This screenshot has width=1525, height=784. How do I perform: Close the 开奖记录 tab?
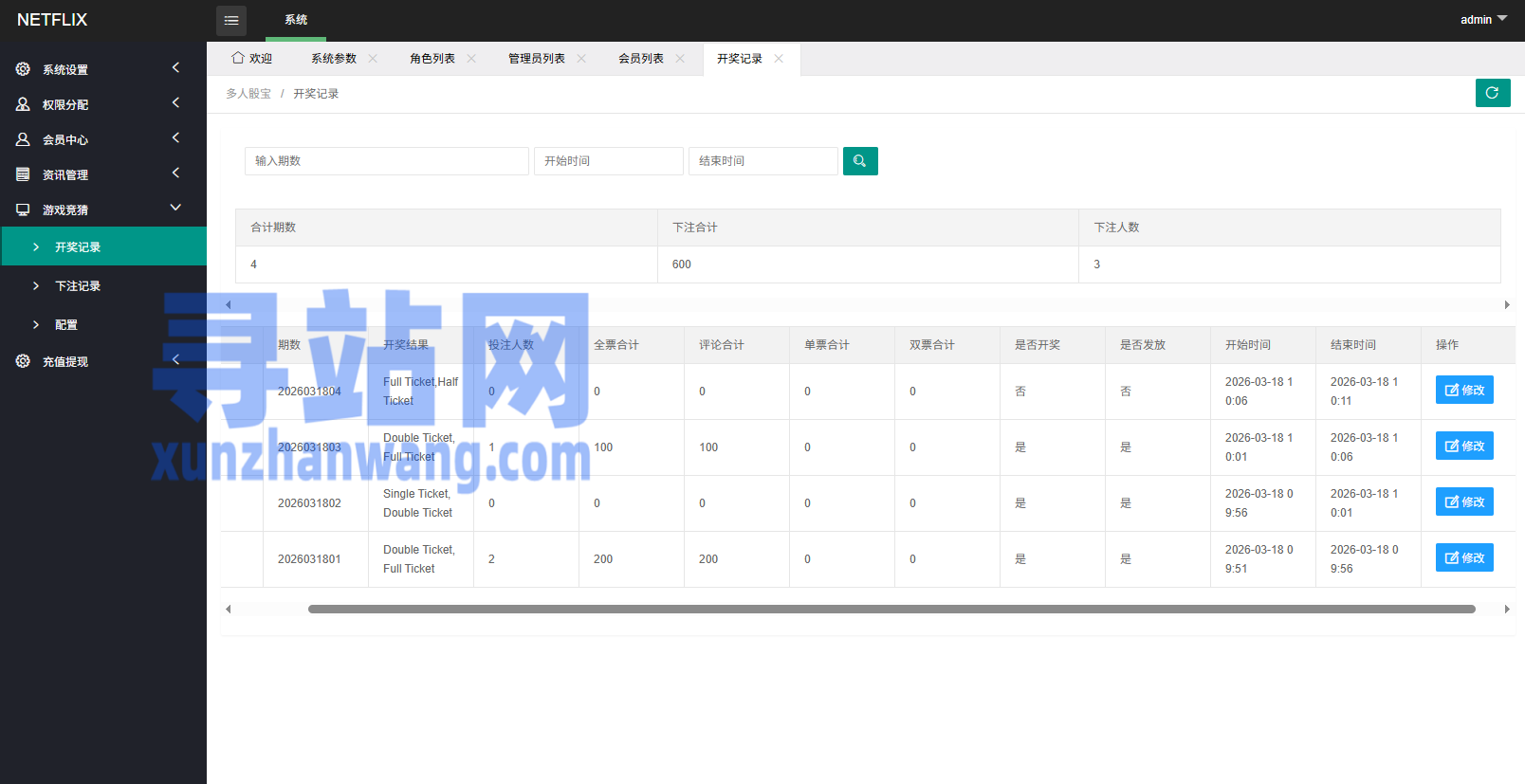pos(779,59)
